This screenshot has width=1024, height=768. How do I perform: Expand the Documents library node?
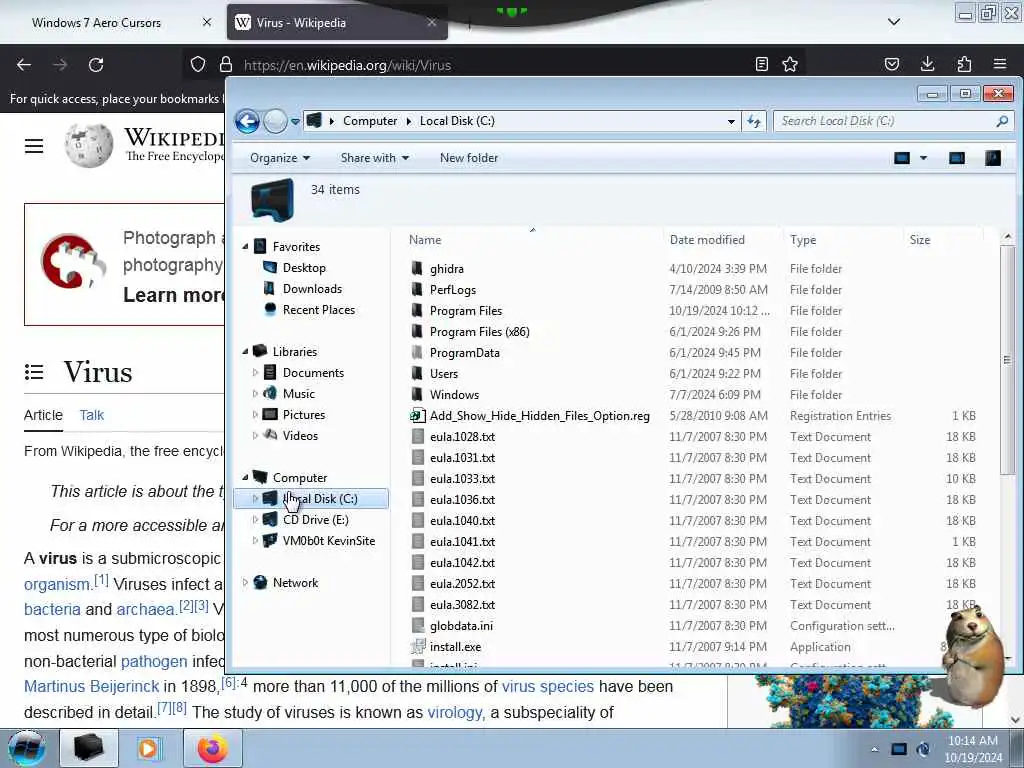255,372
